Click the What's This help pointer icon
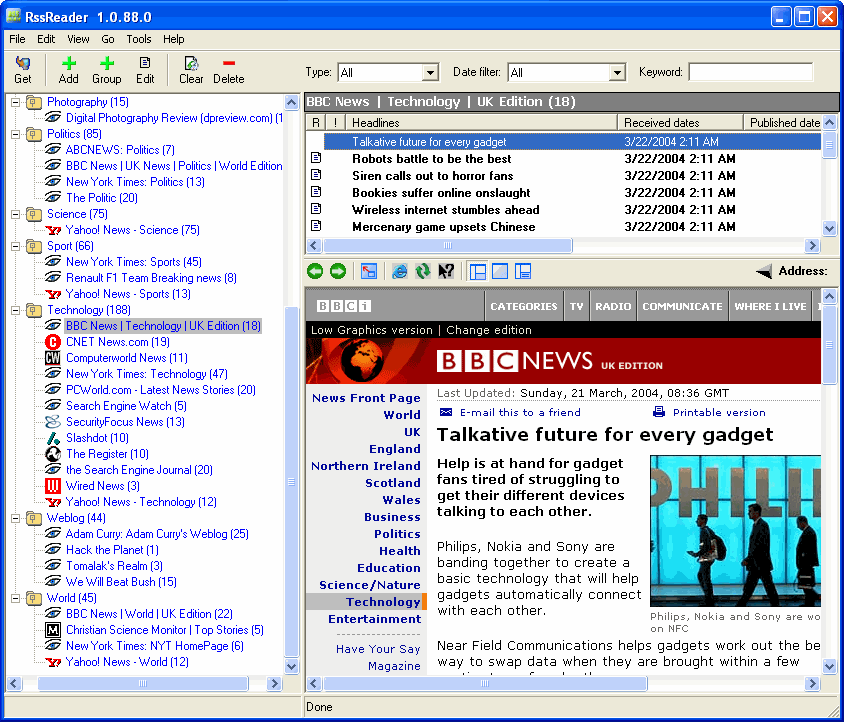844x722 pixels. (445, 270)
